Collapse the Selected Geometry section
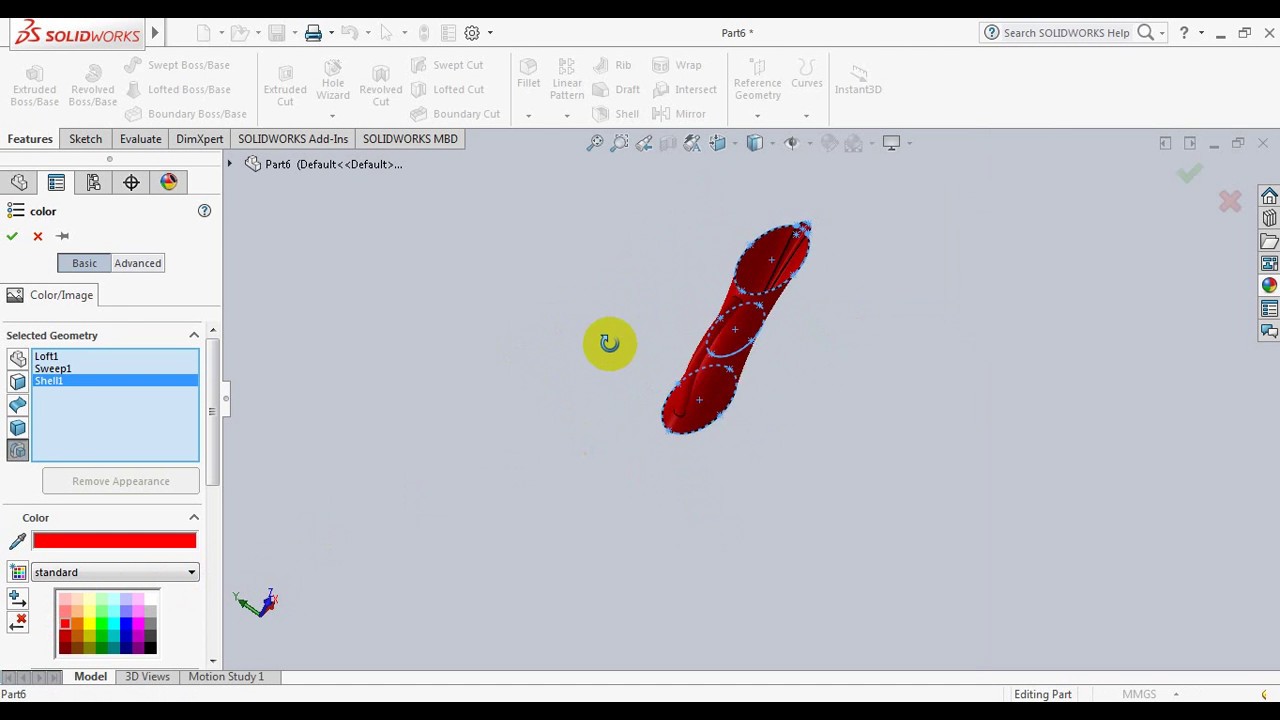 tap(194, 335)
